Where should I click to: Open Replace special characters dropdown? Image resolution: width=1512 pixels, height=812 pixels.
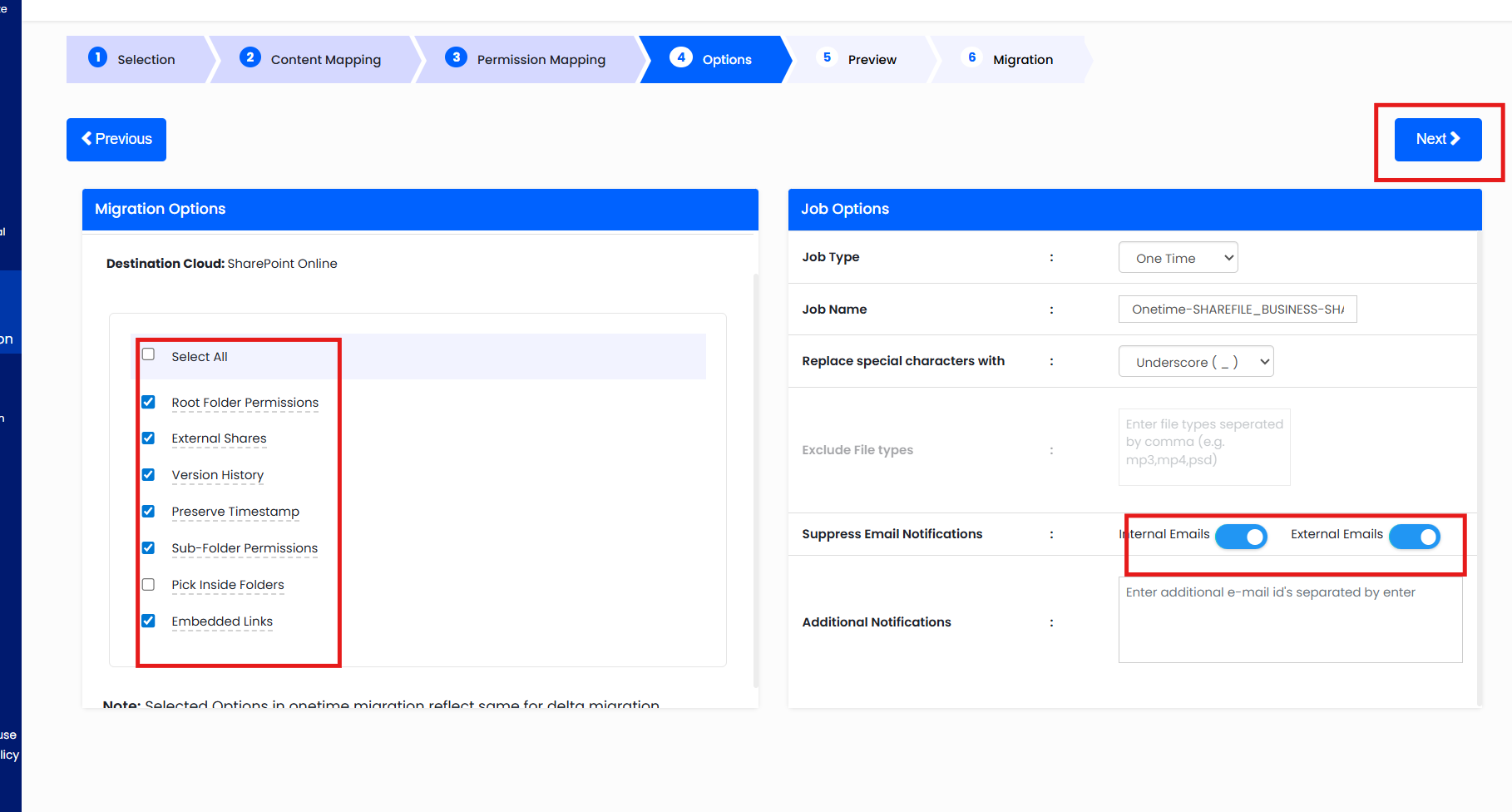click(x=1196, y=362)
